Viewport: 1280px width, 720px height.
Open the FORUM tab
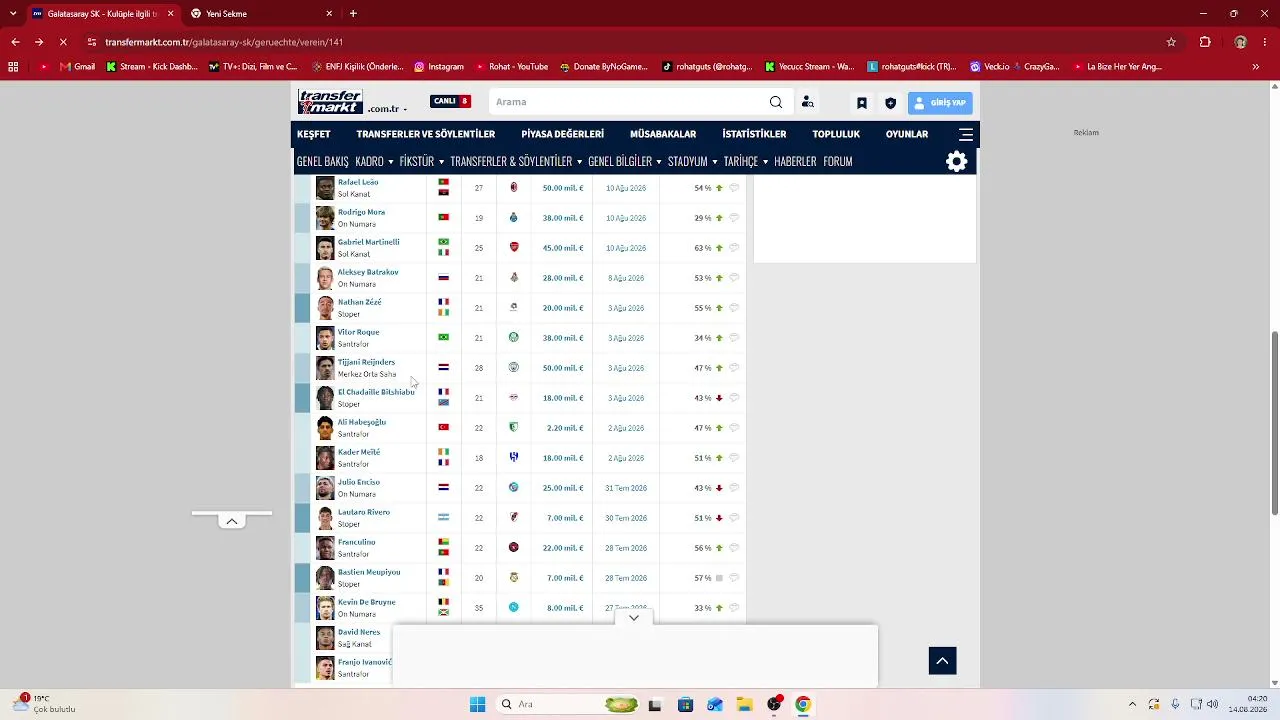point(838,161)
